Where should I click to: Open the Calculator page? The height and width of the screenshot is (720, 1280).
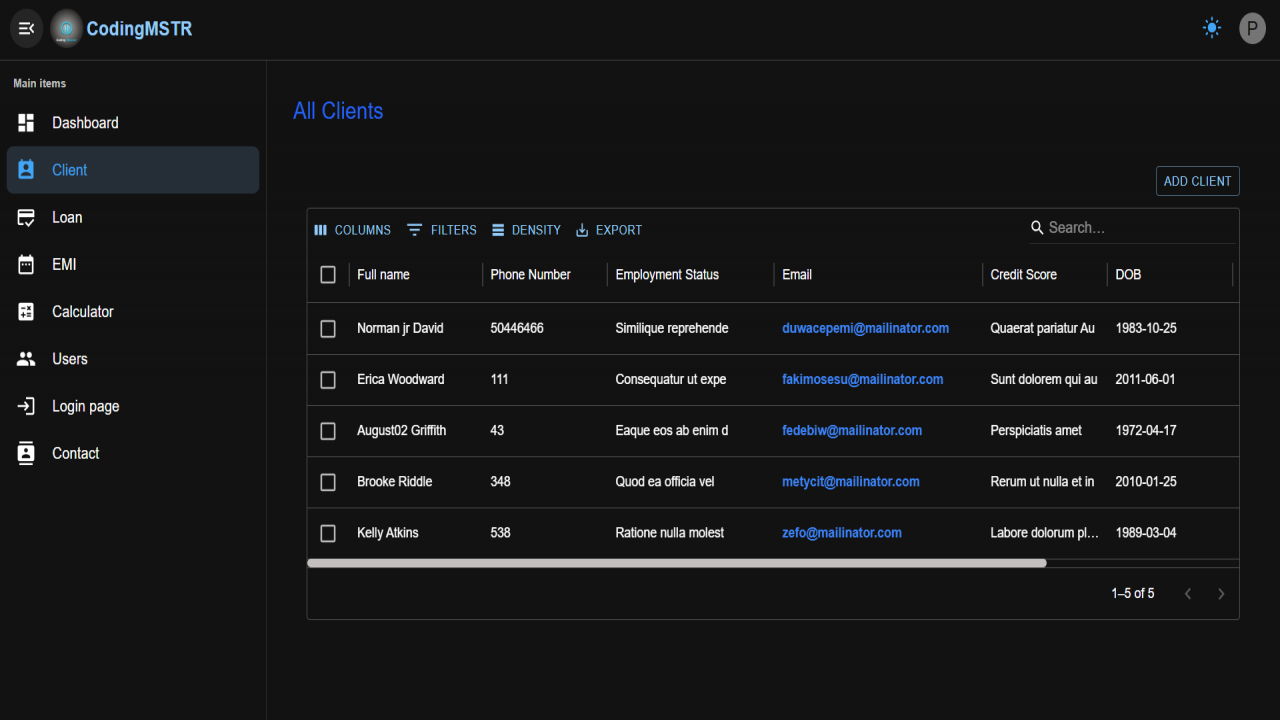(x=133, y=312)
